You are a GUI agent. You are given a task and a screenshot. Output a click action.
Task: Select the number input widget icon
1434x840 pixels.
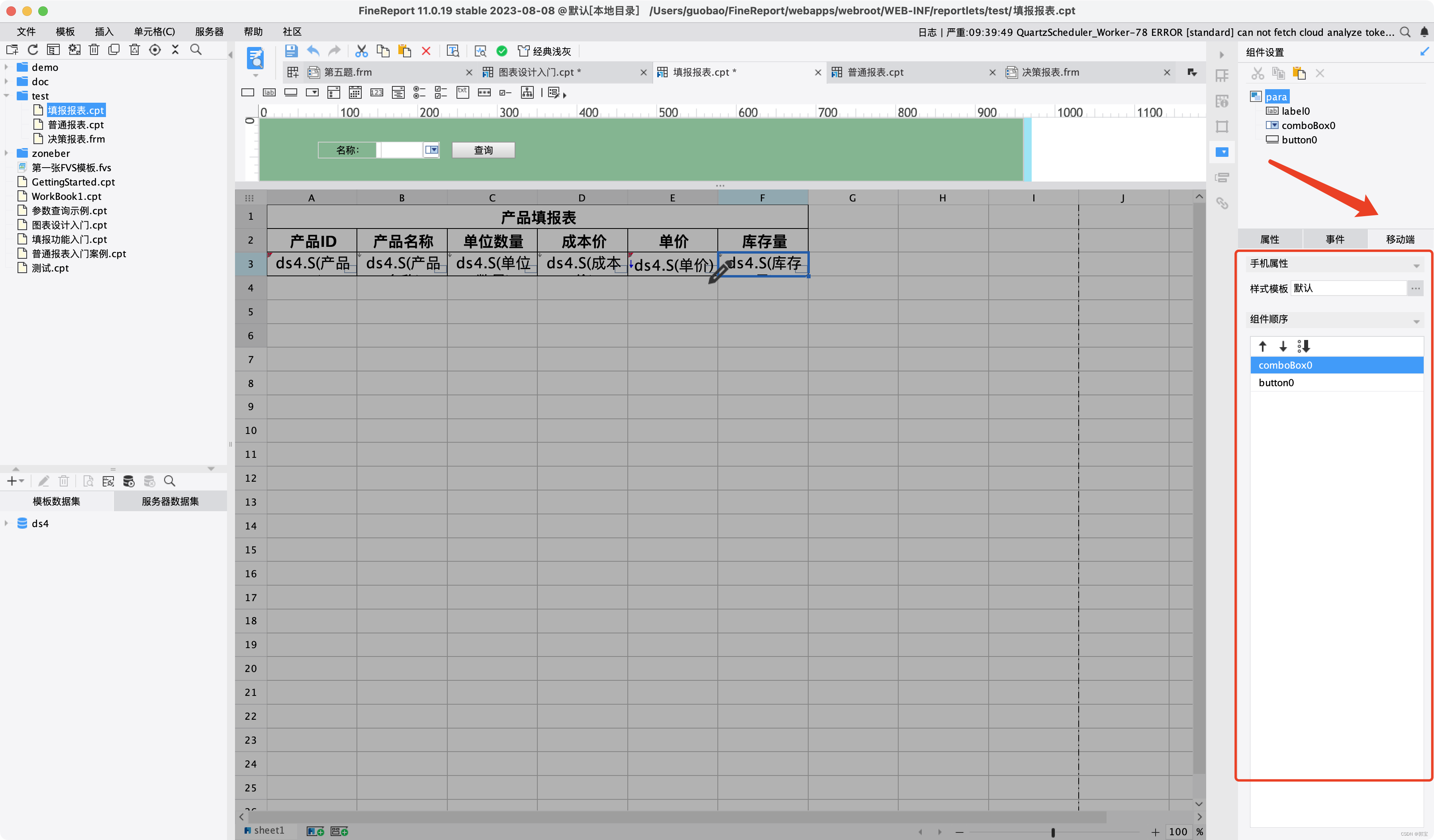377,93
